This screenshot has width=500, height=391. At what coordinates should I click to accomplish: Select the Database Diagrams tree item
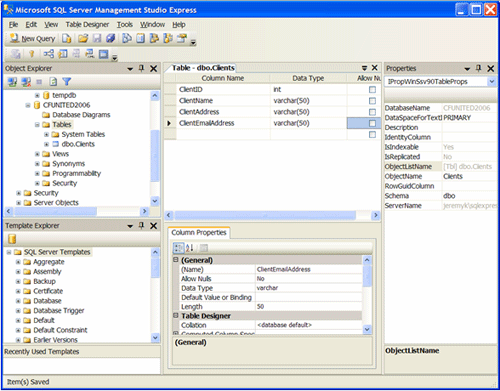[81, 115]
